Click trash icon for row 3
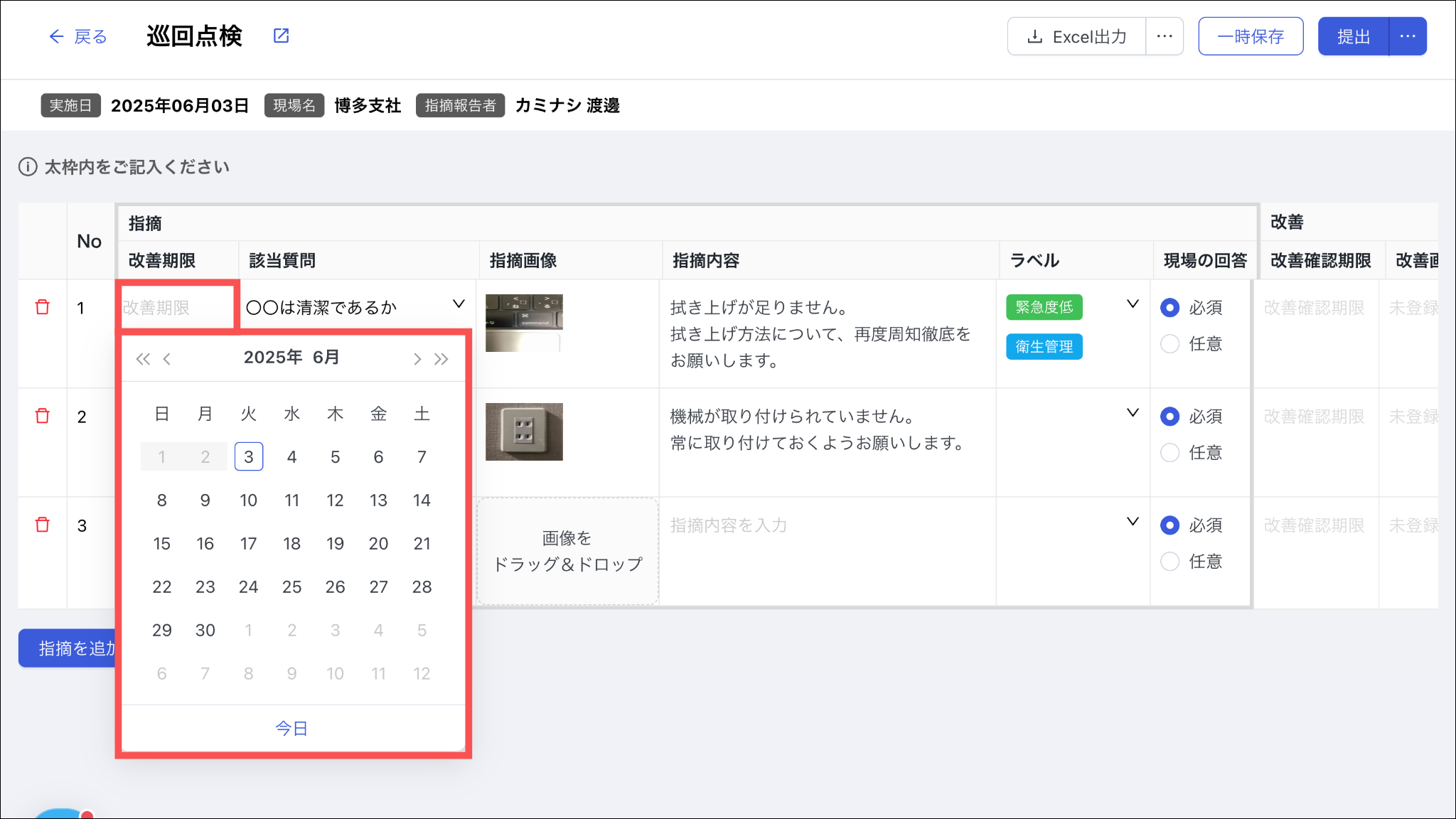This screenshot has width=1456, height=819. 43,525
